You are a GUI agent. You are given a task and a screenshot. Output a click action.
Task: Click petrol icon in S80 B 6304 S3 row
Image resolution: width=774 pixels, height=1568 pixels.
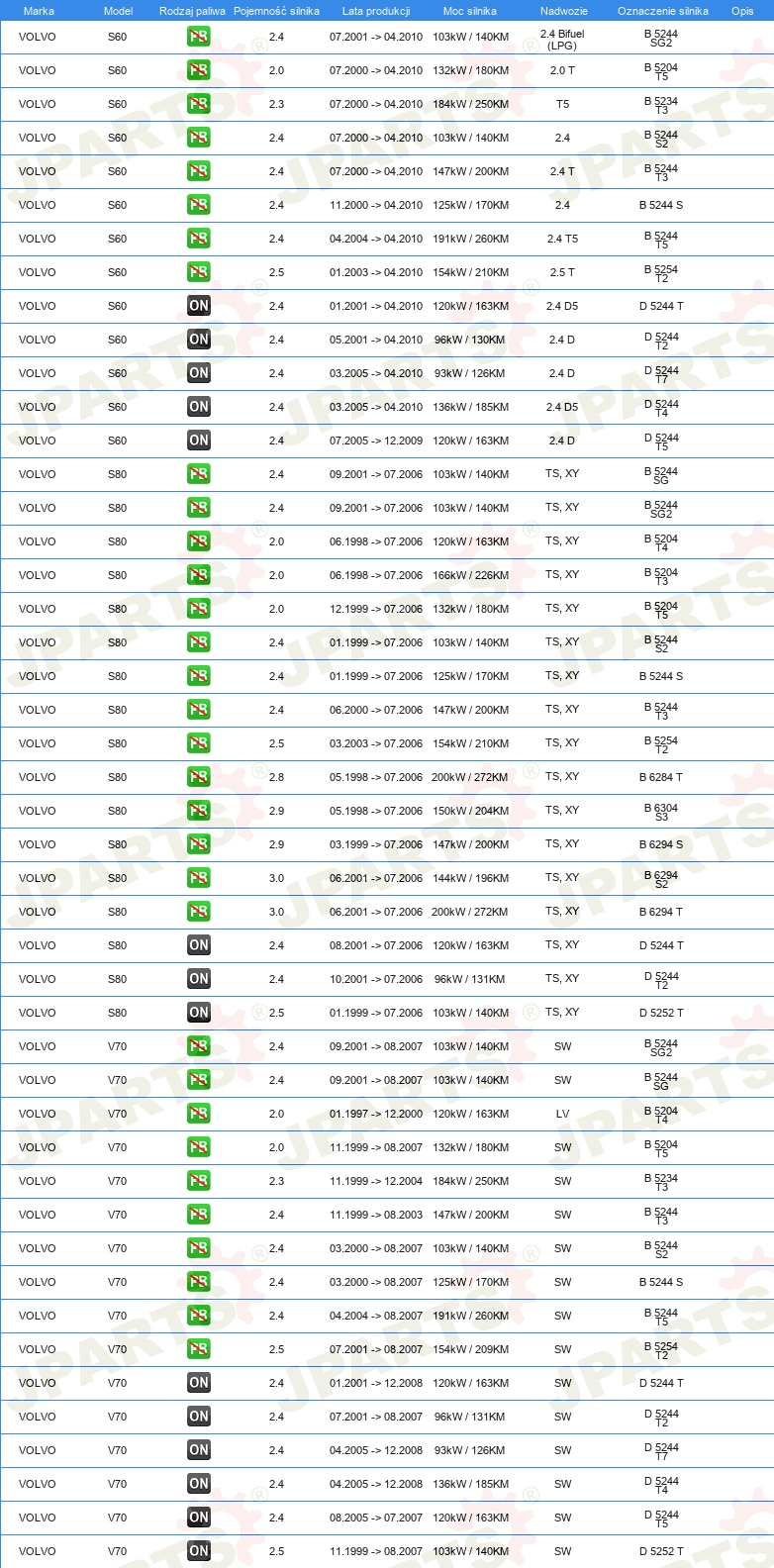[x=199, y=811]
